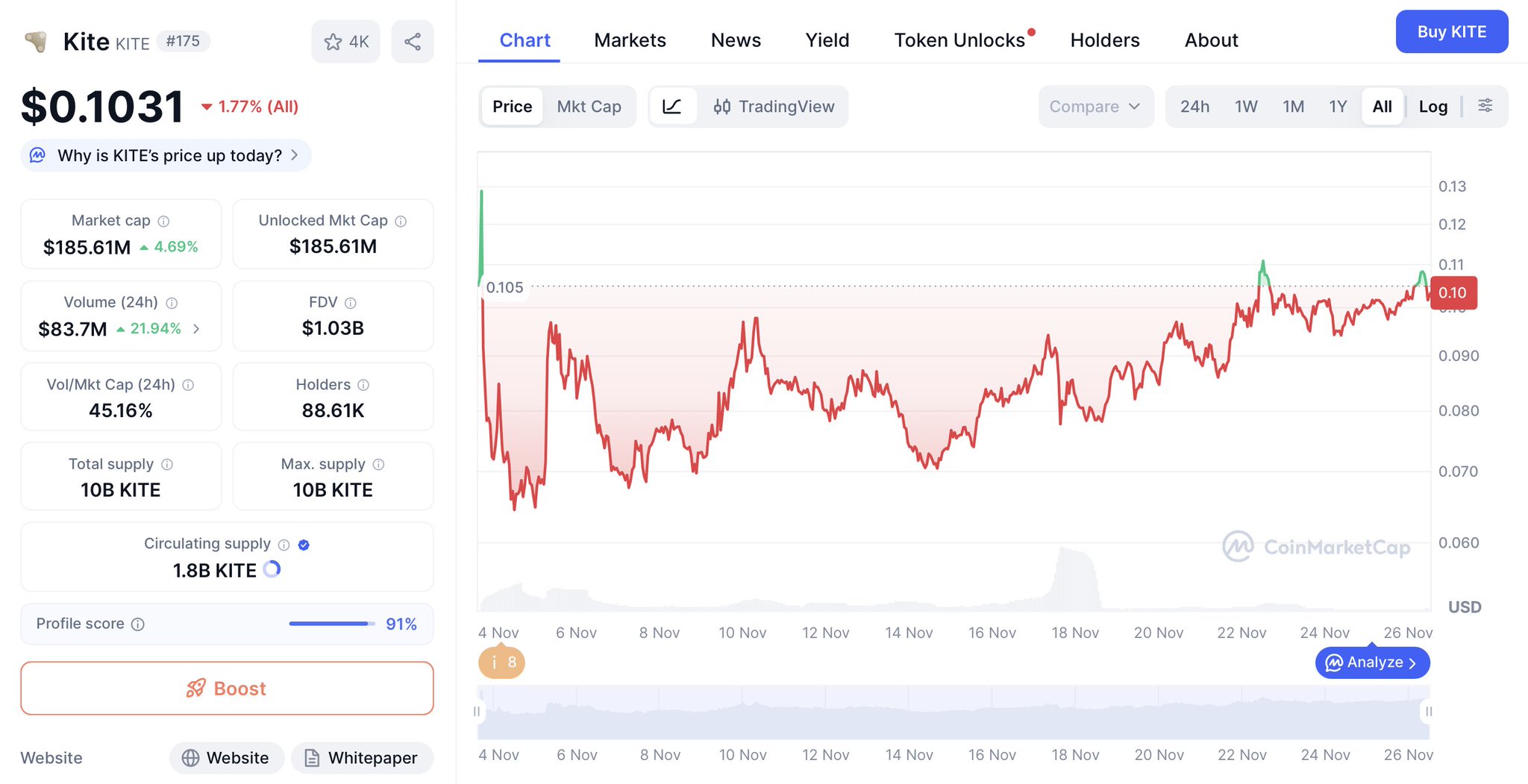This screenshot has width=1528, height=784.
Task: Click the Buy KITE button
Action: coord(1451,32)
